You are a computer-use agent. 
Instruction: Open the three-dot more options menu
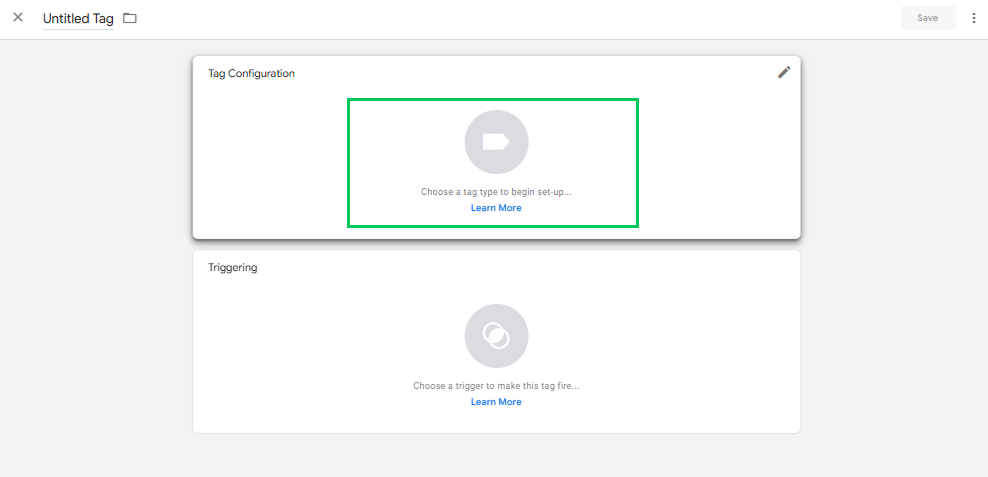click(974, 18)
